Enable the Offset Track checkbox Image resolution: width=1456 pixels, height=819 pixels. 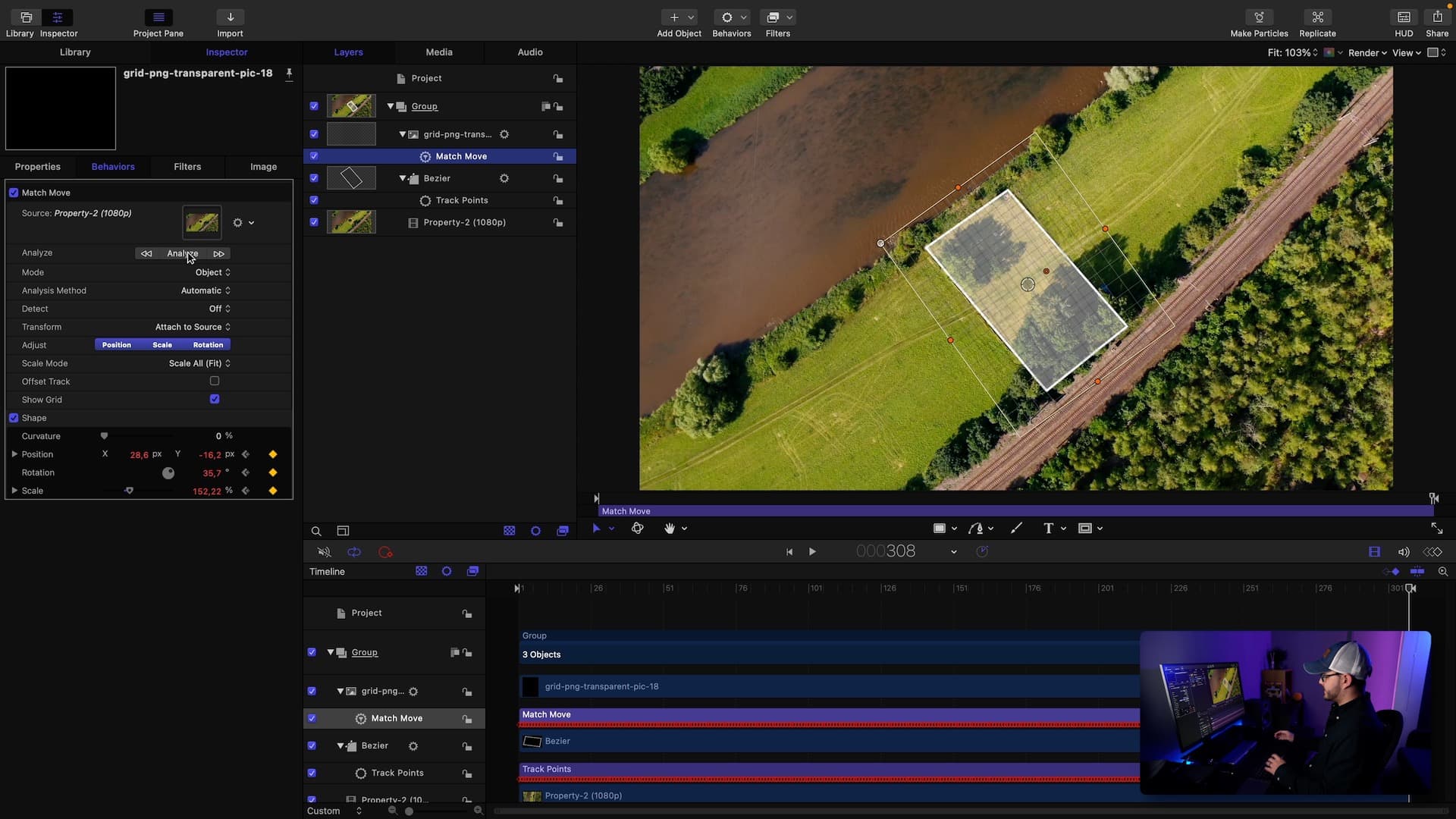(x=215, y=381)
